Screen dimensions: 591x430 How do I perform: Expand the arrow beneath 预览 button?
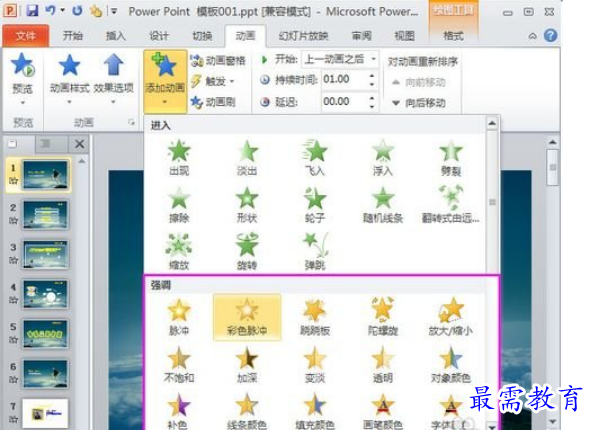click(x=23, y=103)
